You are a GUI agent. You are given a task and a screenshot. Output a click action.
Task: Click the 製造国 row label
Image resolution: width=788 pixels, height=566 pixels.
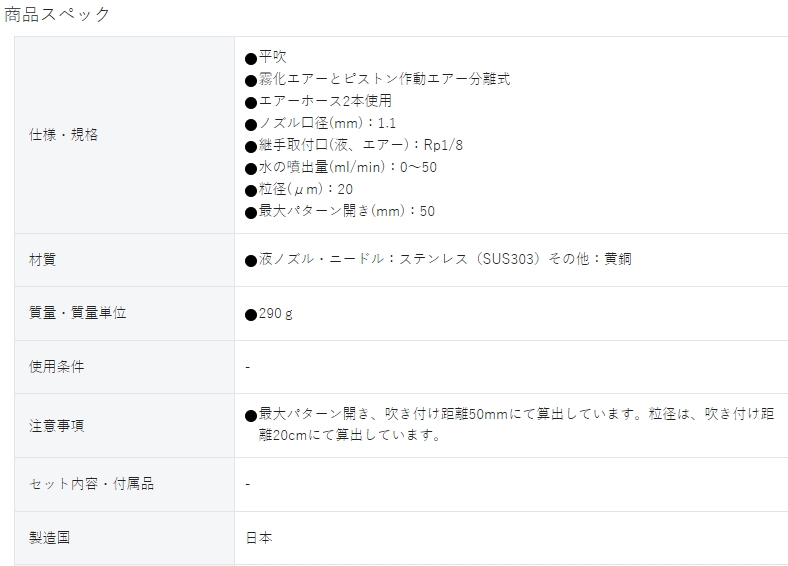[49, 538]
